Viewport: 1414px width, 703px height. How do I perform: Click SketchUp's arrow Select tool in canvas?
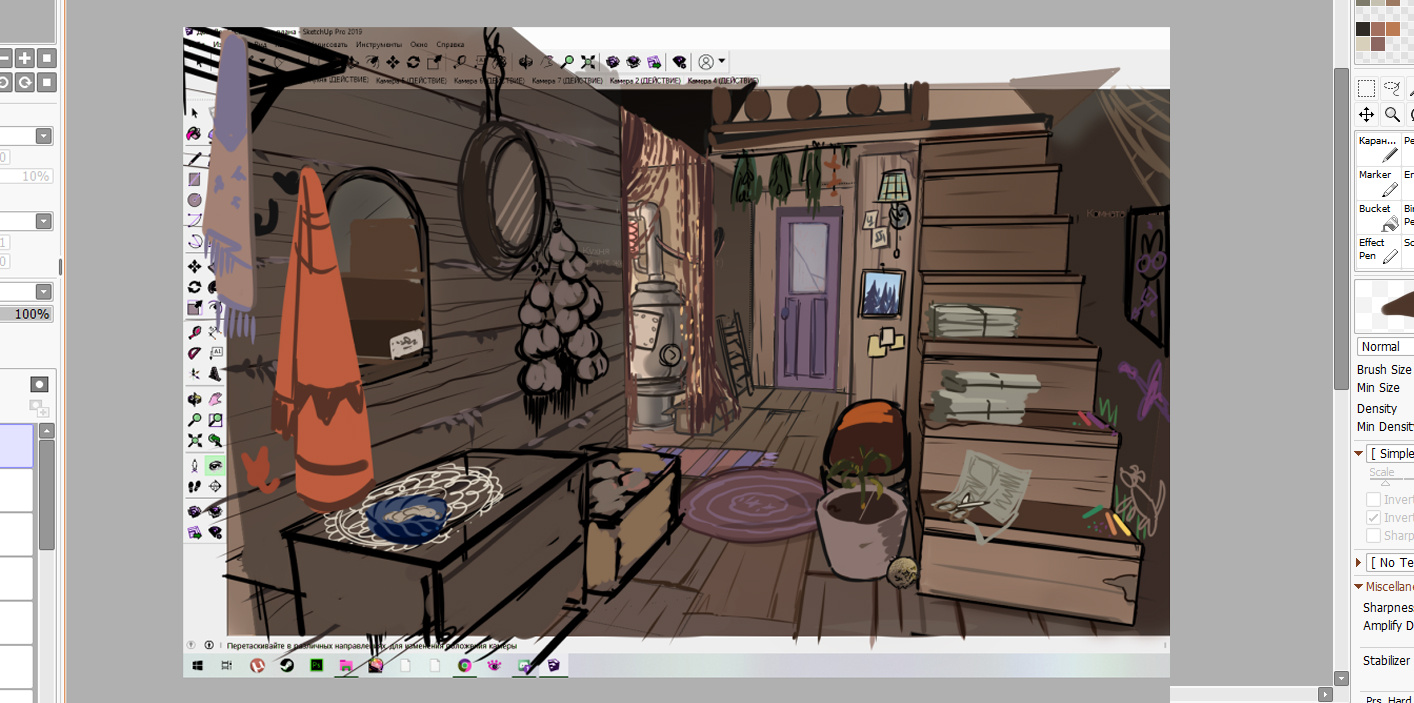tap(195, 112)
